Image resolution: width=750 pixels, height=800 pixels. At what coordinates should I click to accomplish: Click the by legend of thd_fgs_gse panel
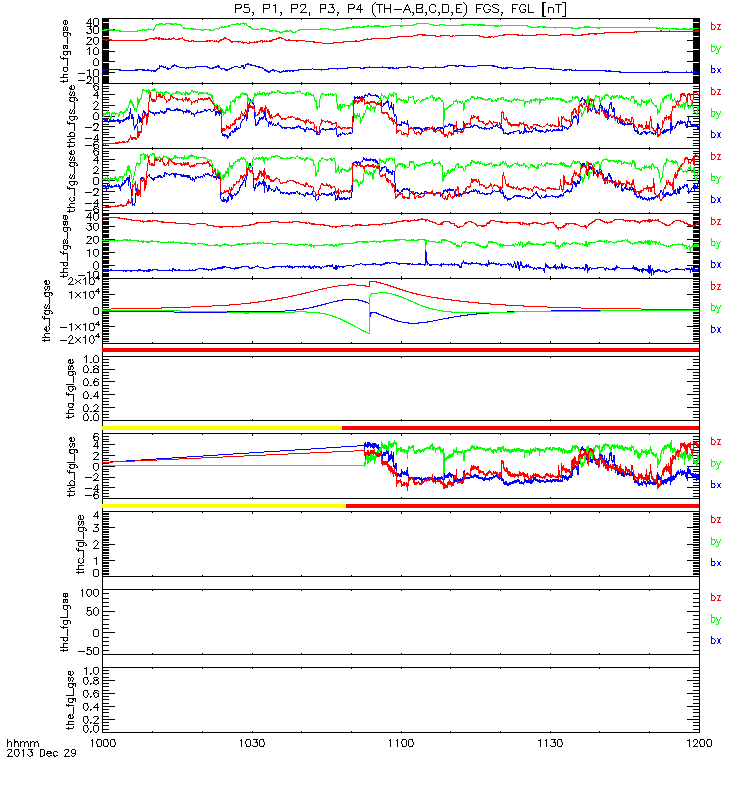tap(716, 243)
